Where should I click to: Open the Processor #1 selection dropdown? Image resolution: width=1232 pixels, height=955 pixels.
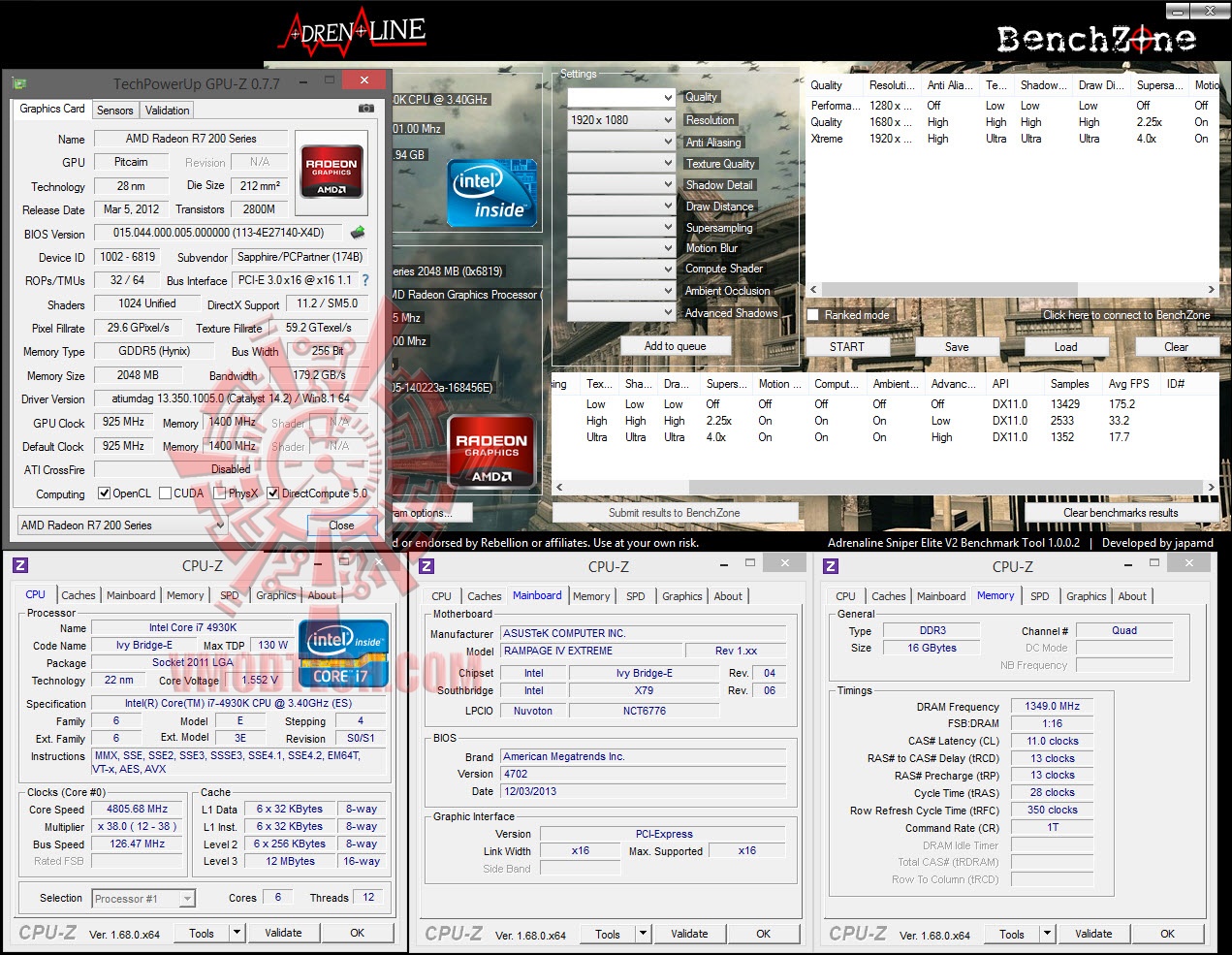pos(143,899)
